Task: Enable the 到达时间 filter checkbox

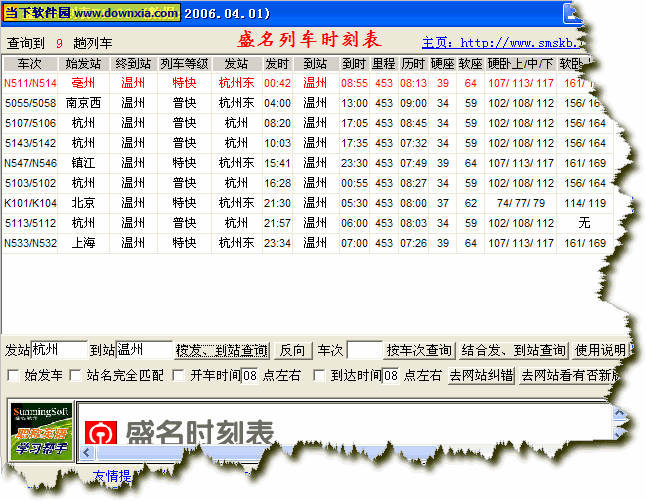Action: (x=319, y=375)
